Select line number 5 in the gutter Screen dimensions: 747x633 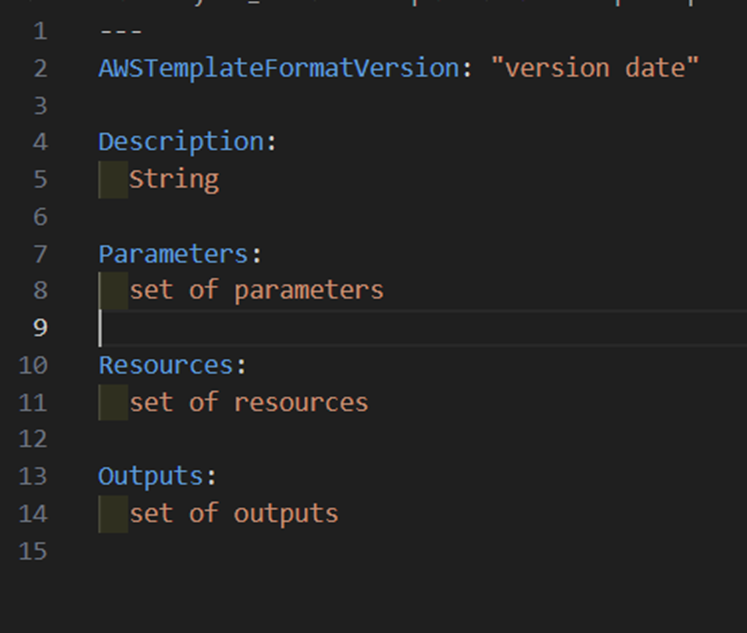pos(40,180)
